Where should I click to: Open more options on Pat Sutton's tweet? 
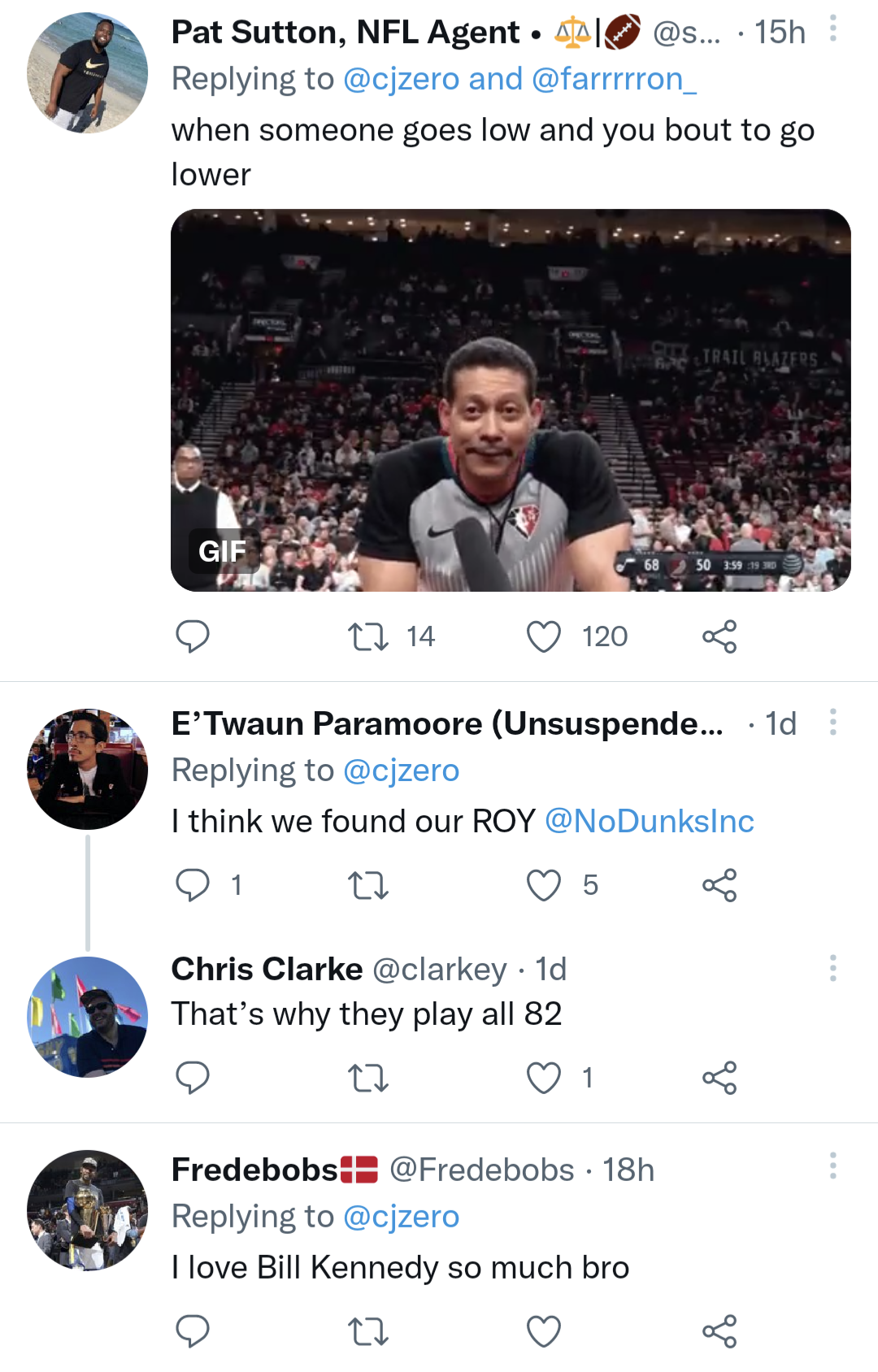point(832,29)
